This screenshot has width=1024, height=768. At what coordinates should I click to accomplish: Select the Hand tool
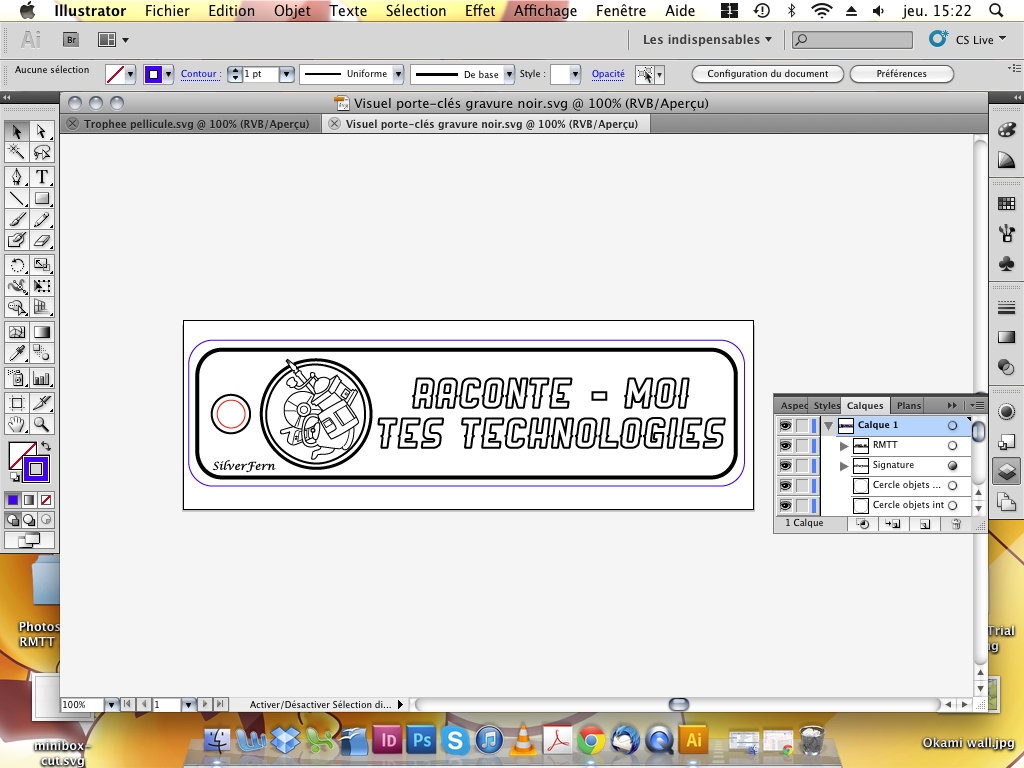pyautogui.click(x=17, y=425)
